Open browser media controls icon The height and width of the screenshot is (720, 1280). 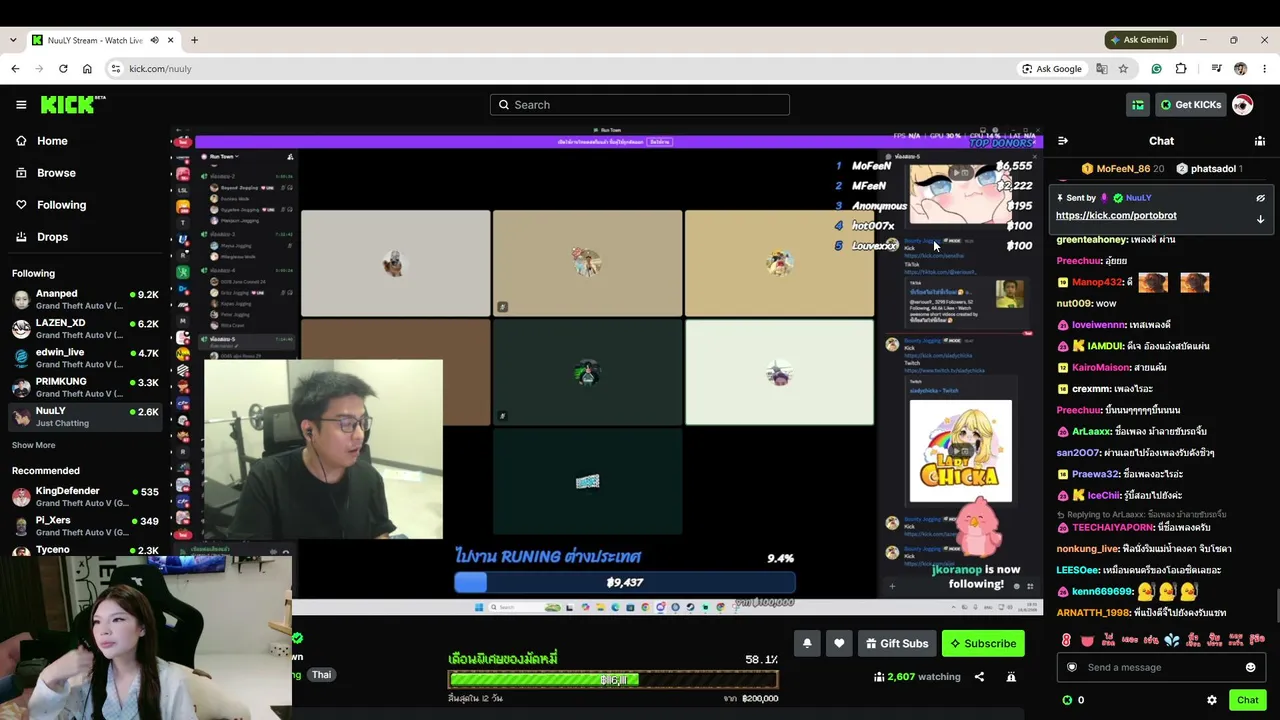pos(1216,69)
